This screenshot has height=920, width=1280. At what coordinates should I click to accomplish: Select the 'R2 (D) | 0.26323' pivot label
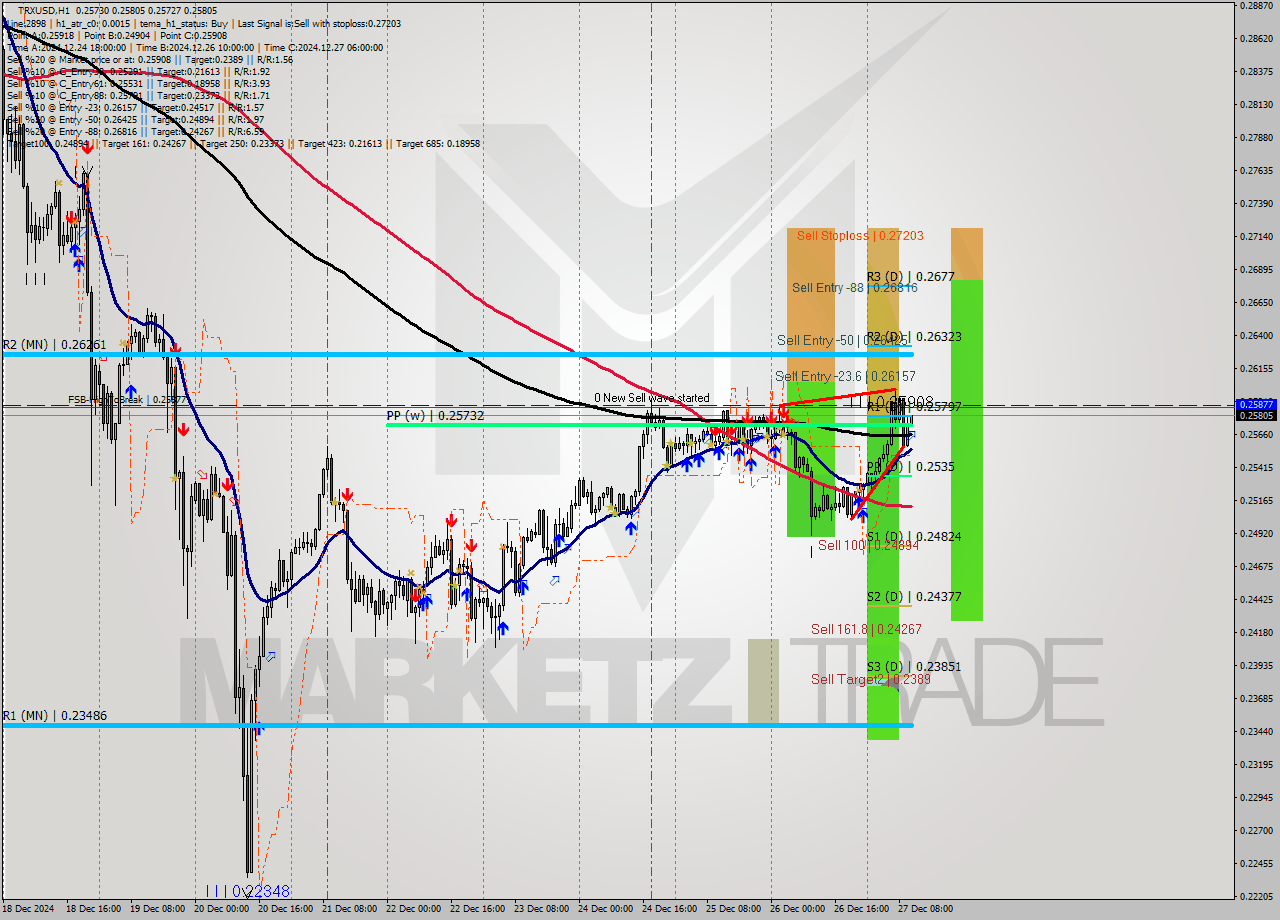pos(914,337)
